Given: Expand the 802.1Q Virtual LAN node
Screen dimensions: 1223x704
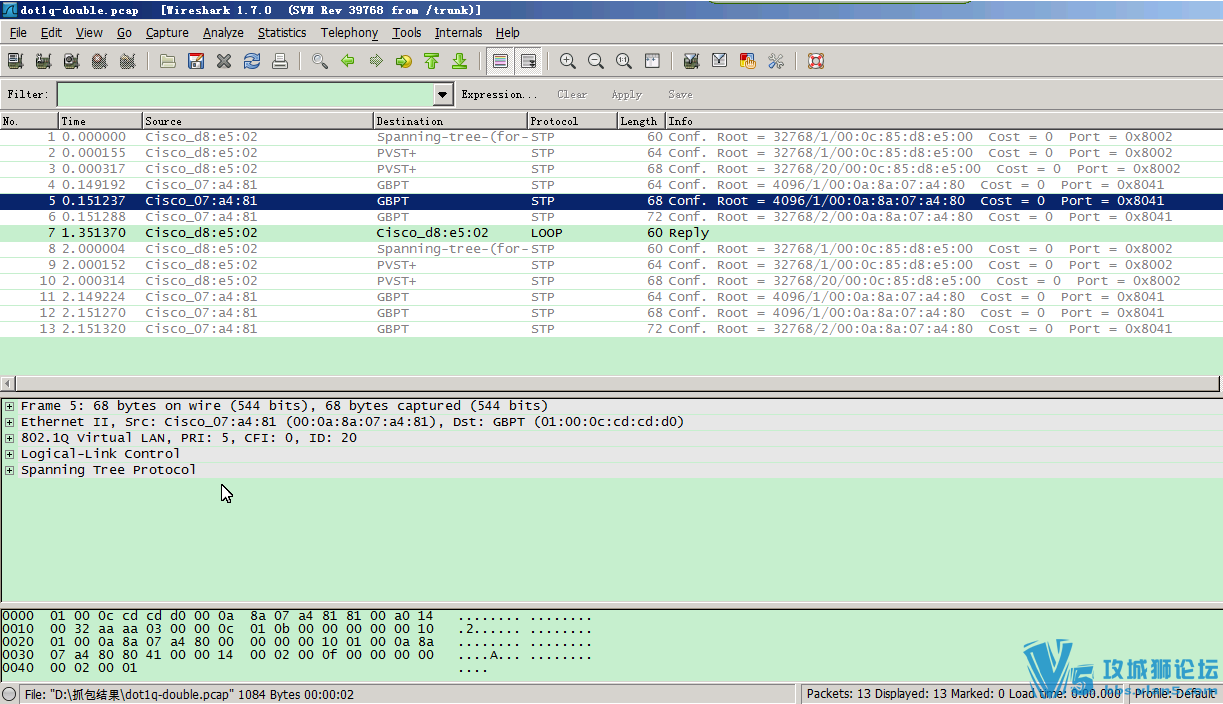Looking at the screenshot, I should pyautogui.click(x=9, y=438).
